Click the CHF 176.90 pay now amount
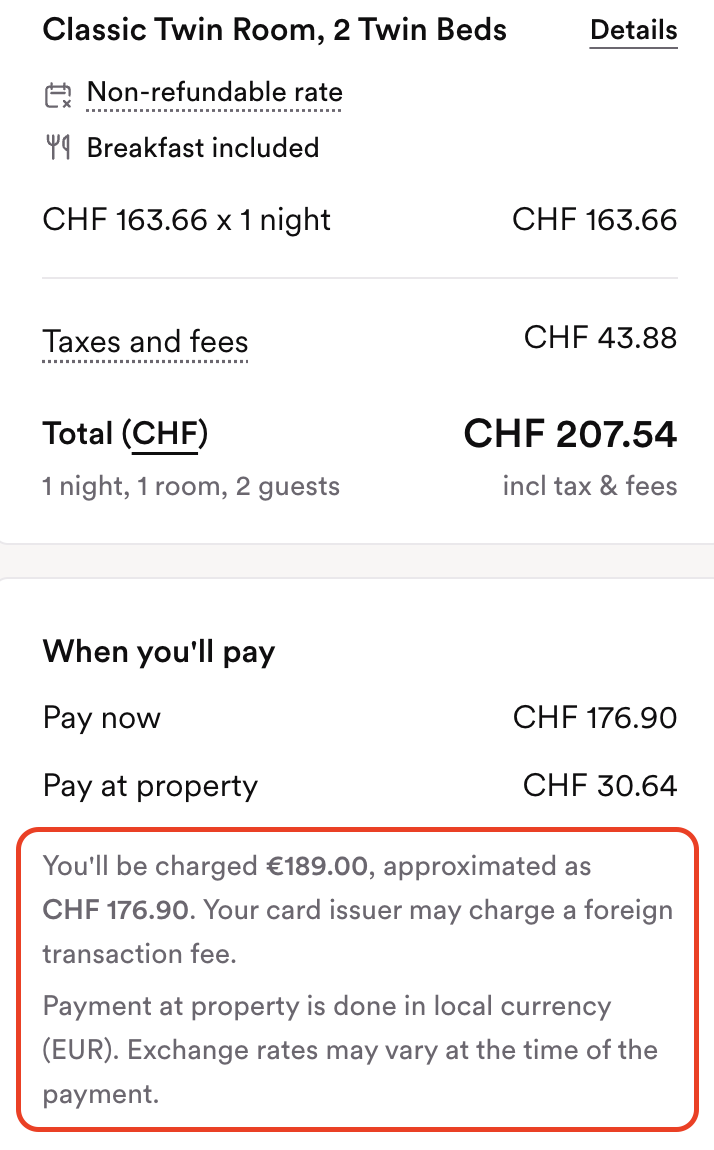The width and height of the screenshot is (714, 1150). [595, 717]
